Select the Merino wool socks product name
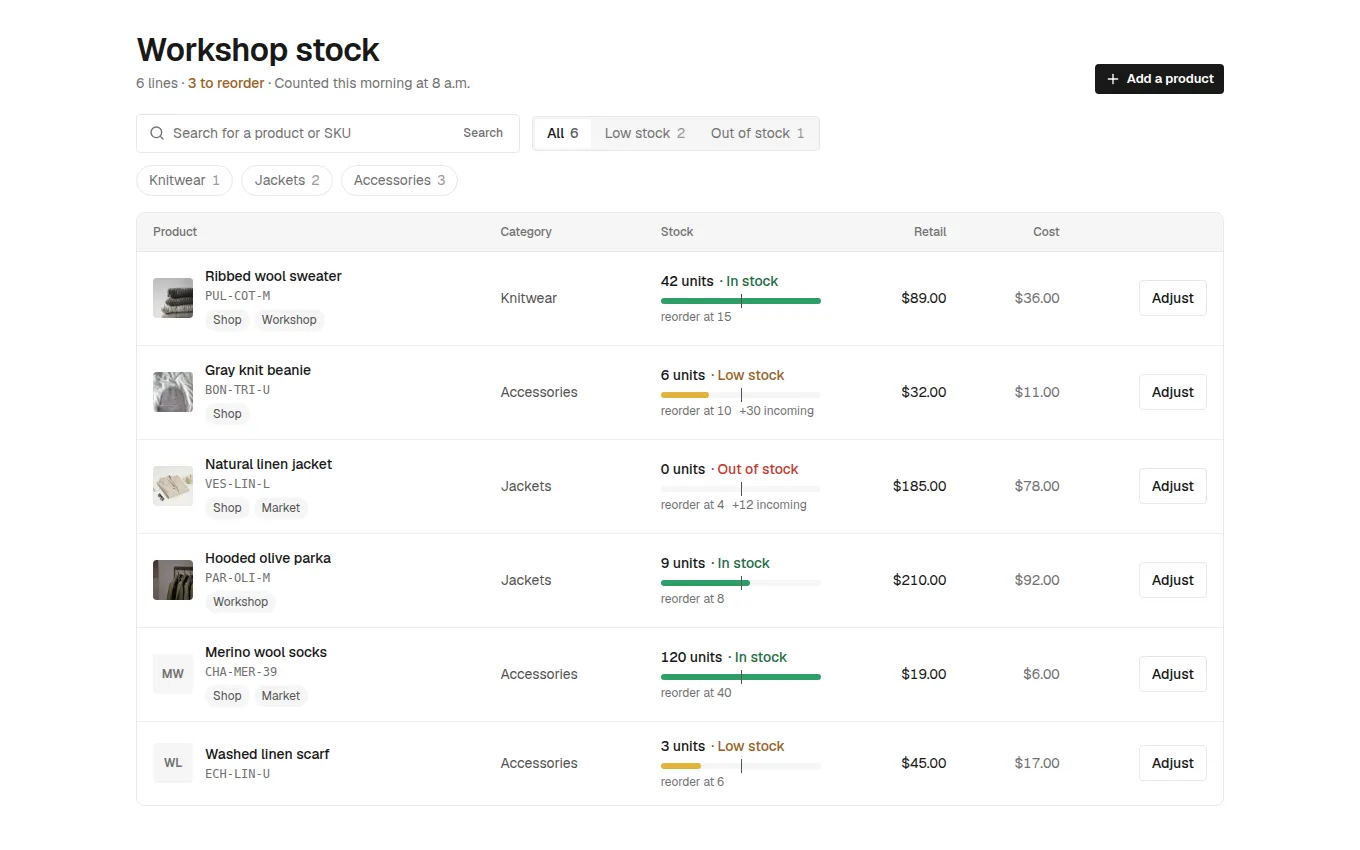The width and height of the screenshot is (1360, 850). click(x=266, y=652)
